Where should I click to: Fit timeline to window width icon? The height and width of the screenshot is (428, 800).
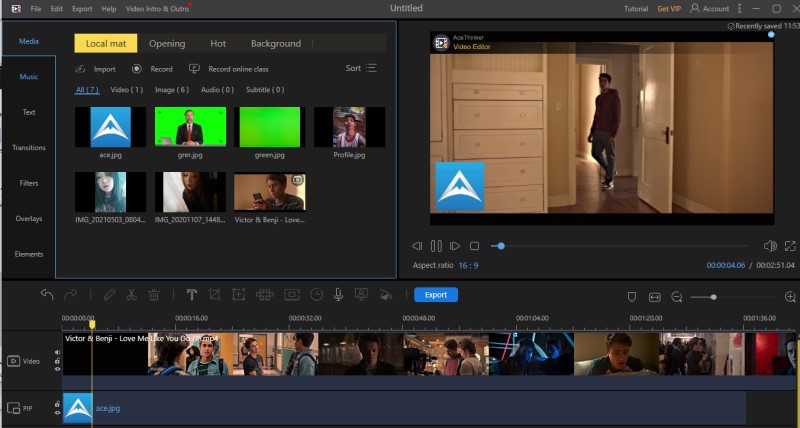pos(655,297)
